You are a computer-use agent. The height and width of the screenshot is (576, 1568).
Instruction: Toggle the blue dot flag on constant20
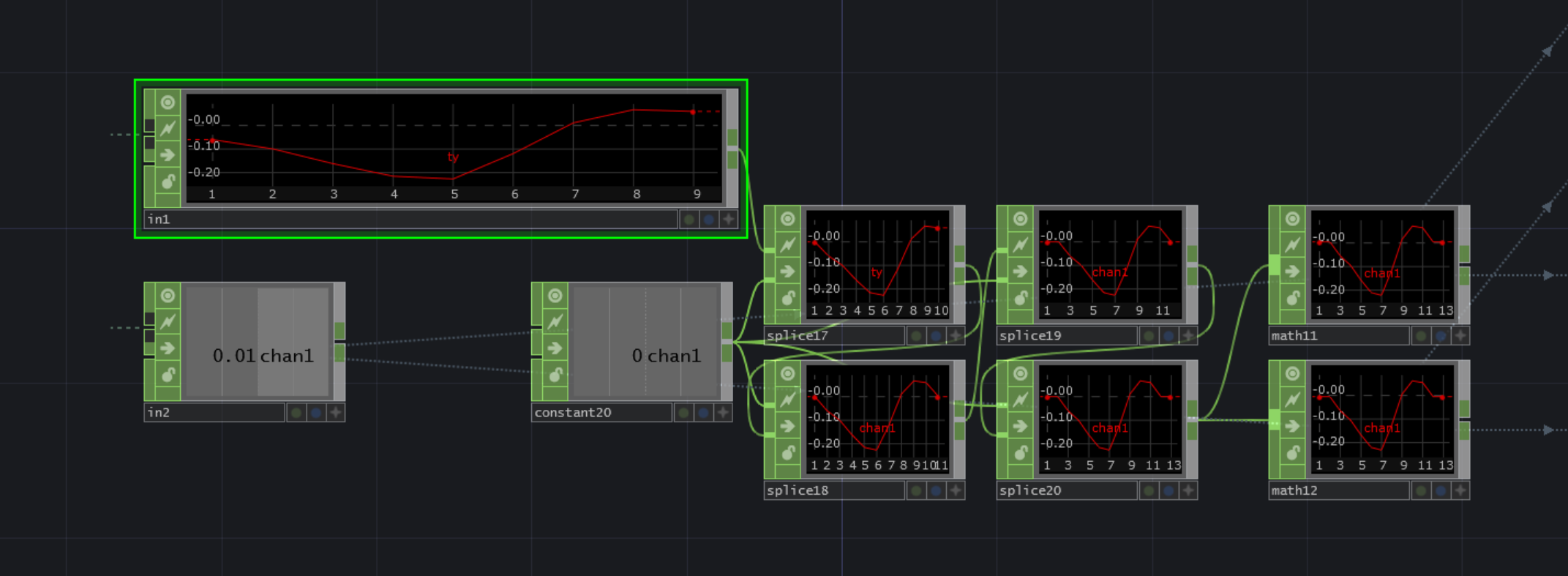click(703, 413)
